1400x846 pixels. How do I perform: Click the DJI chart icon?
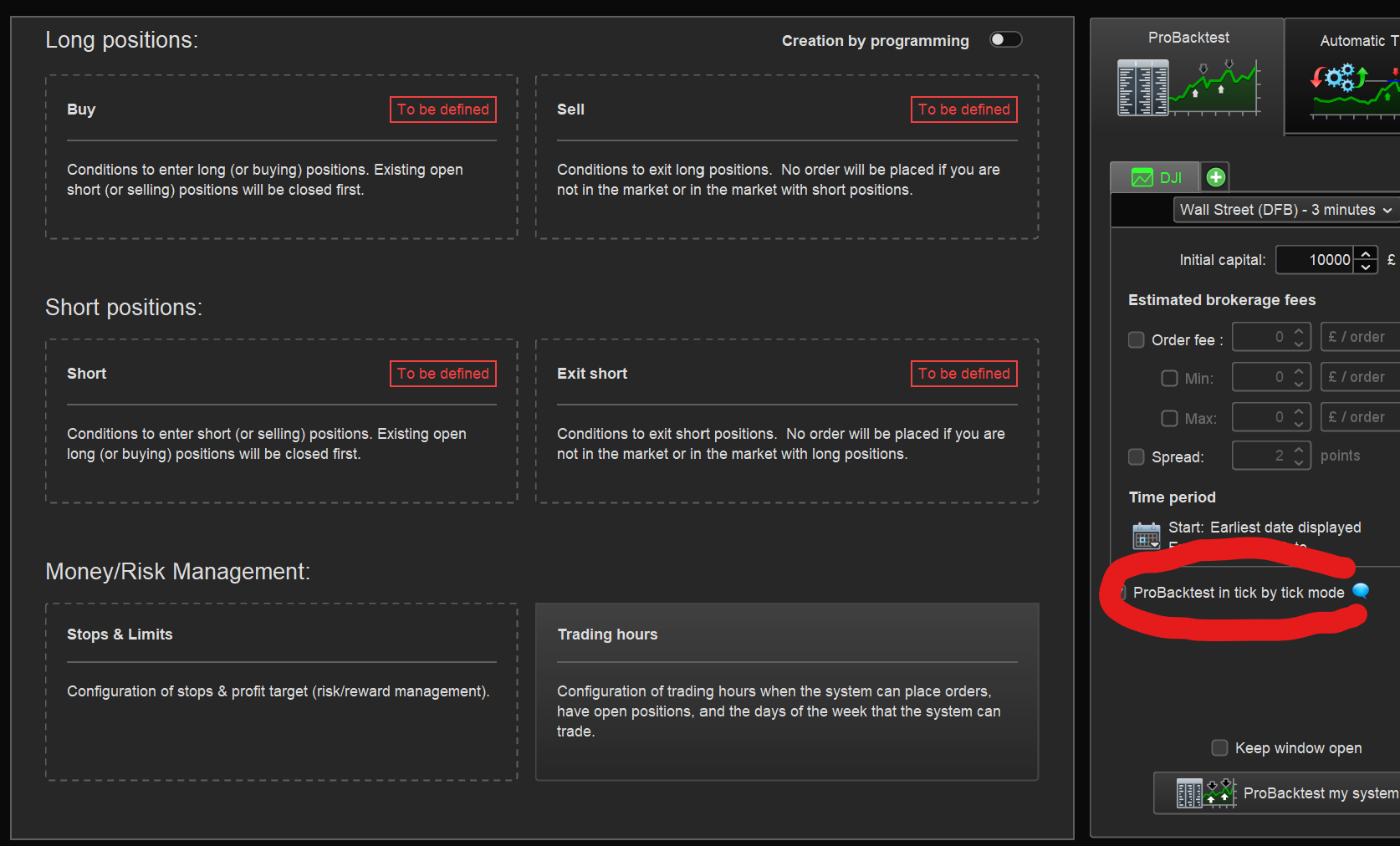pyautogui.click(x=1142, y=177)
